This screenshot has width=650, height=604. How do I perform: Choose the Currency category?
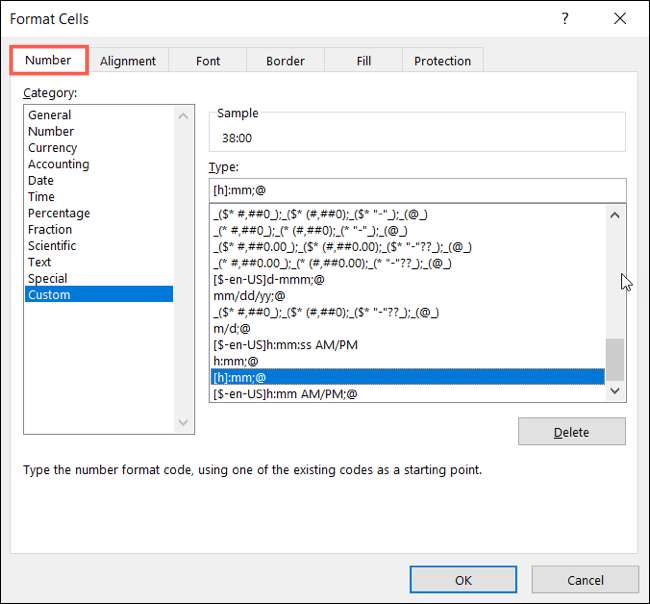53,148
